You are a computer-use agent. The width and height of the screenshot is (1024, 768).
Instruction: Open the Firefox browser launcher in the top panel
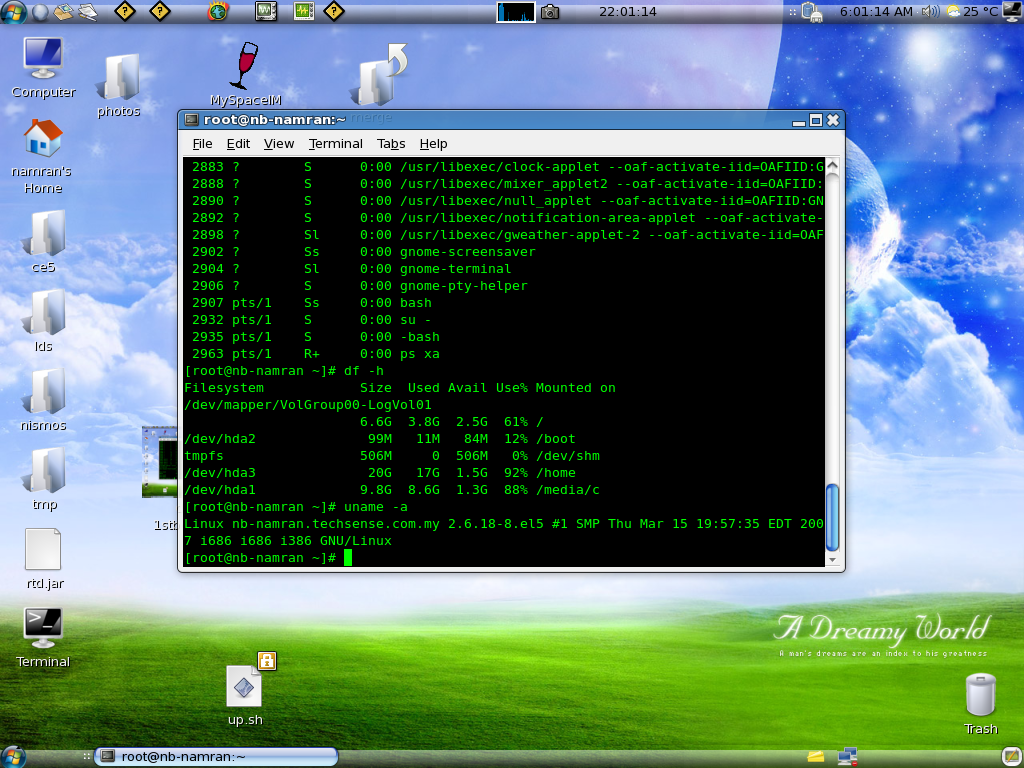pyautogui.click(x=218, y=12)
